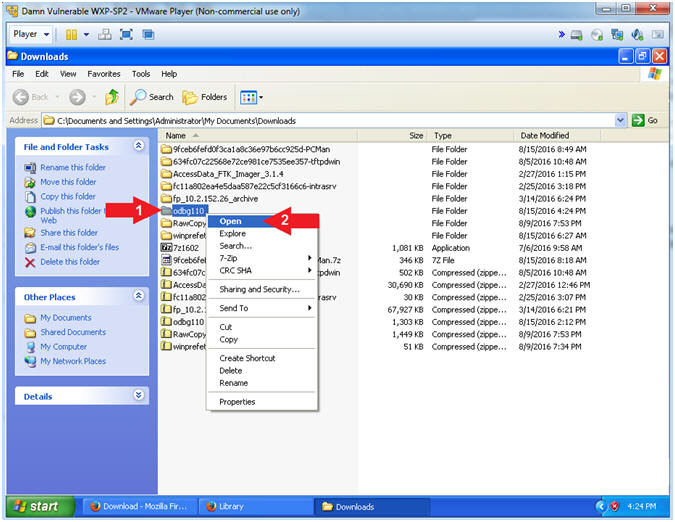Click Copy this folder link

(68, 197)
